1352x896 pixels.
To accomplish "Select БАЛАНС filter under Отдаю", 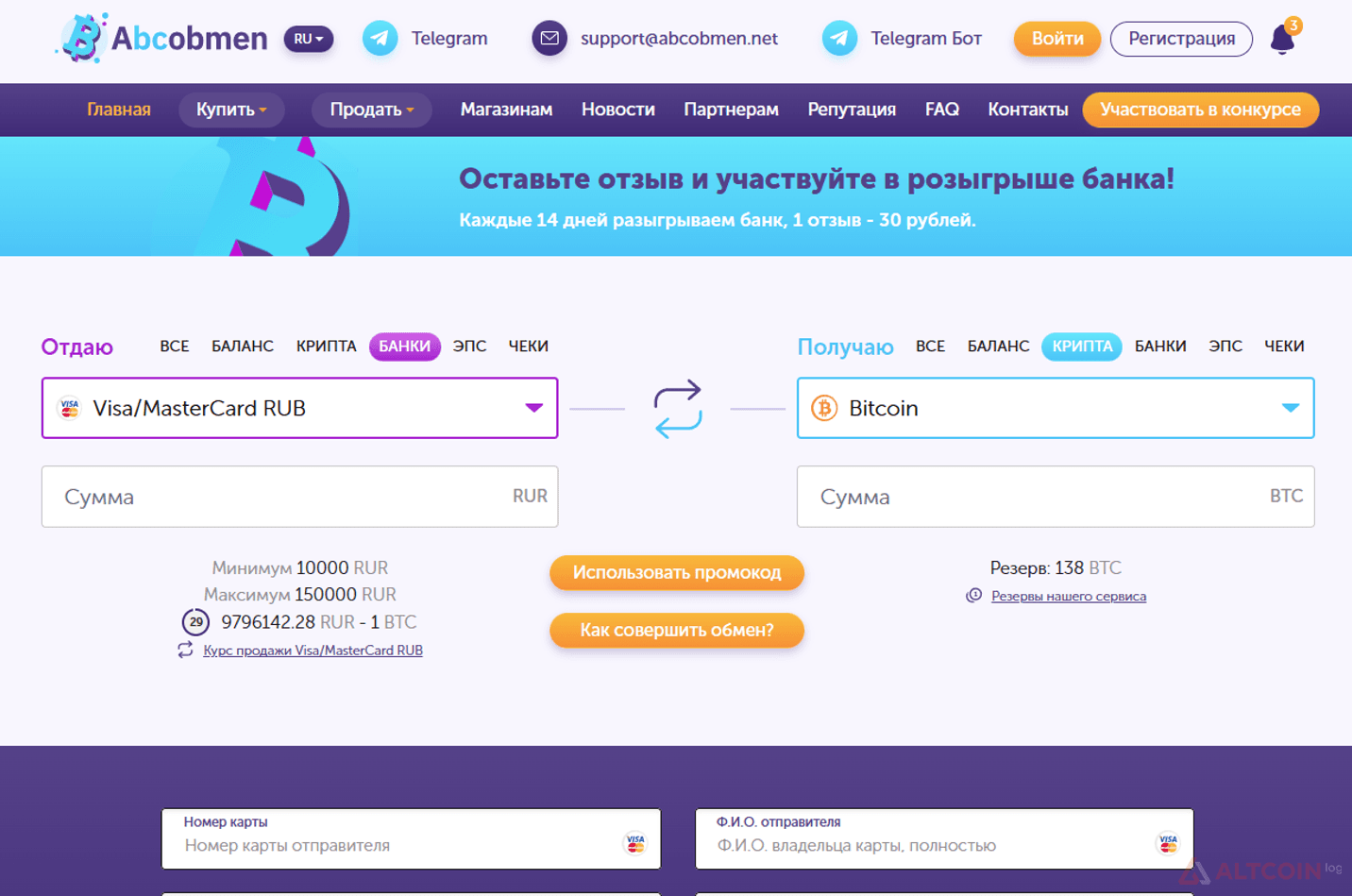I will click(x=243, y=347).
